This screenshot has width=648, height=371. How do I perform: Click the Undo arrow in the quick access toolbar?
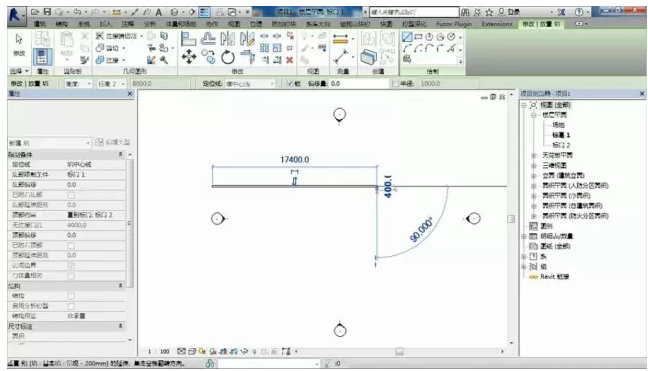tap(77, 12)
